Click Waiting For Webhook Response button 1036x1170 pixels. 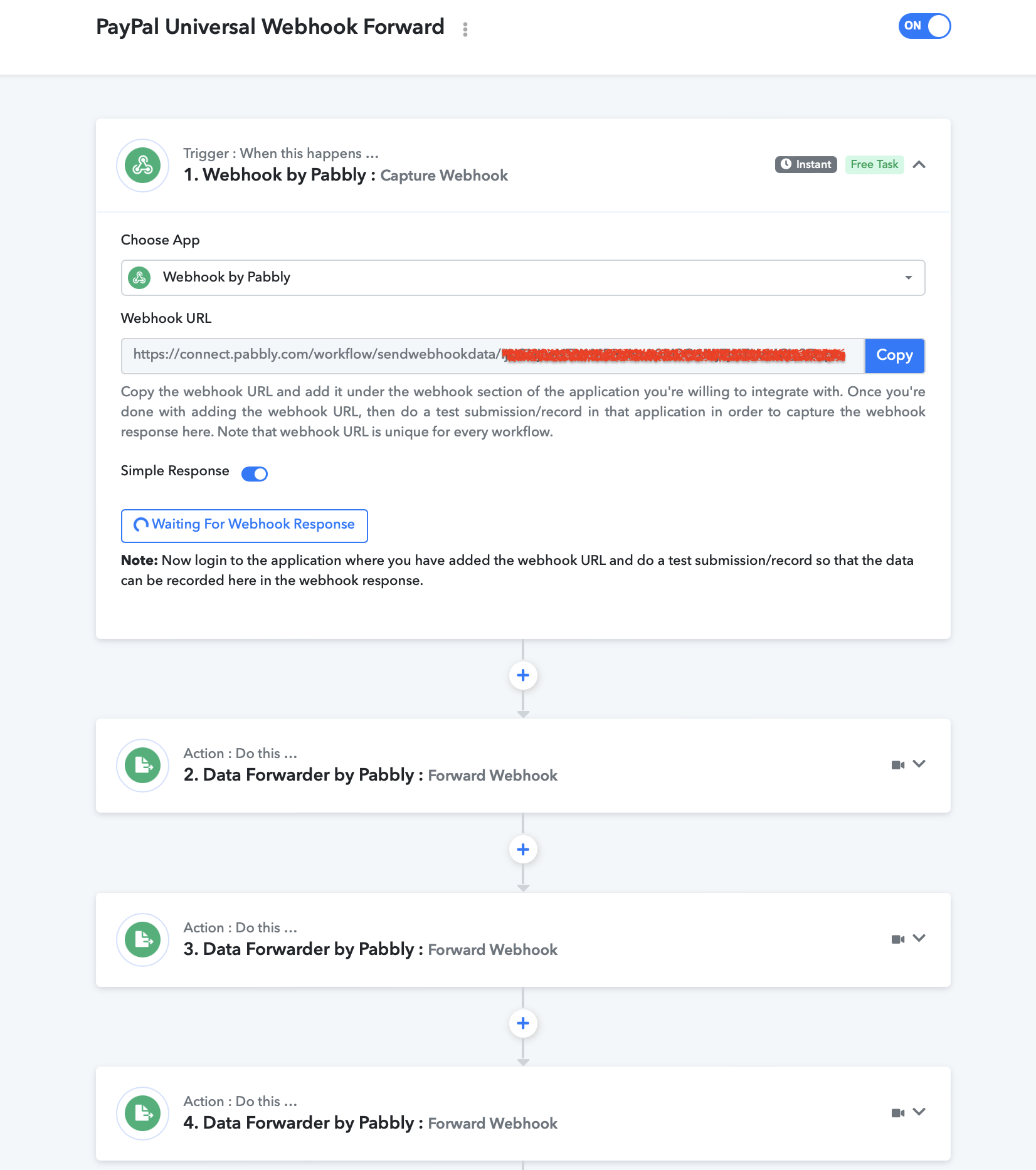click(244, 525)
